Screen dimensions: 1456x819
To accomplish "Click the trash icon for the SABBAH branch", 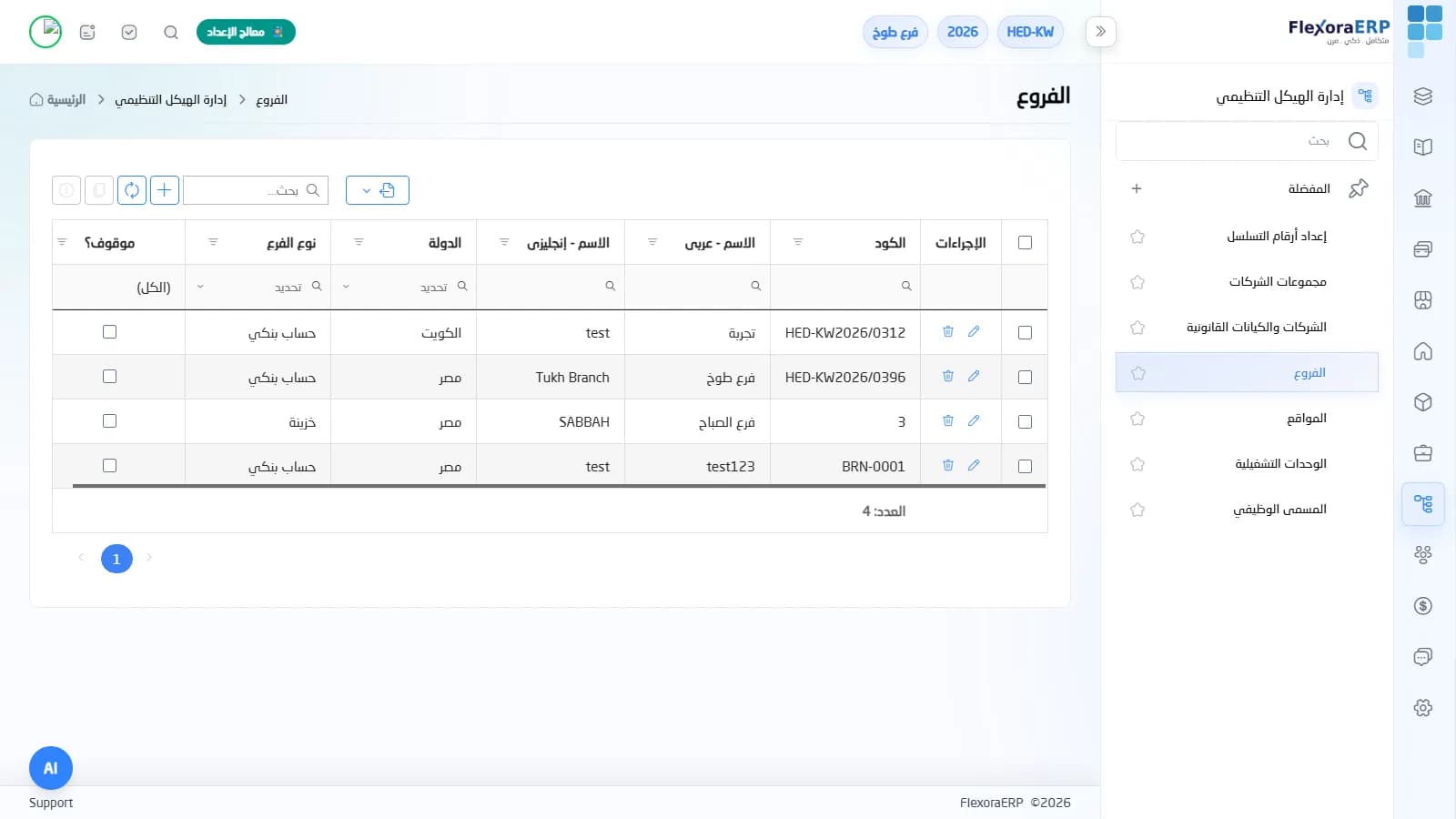I will [x=948, y=421].
